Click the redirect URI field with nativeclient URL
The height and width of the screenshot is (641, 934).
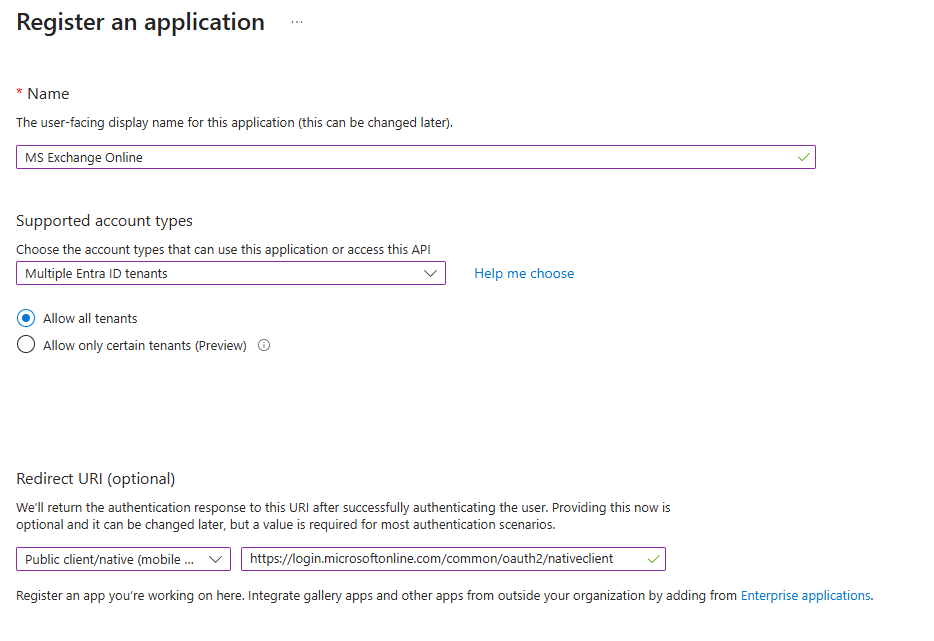pos(453,559)
